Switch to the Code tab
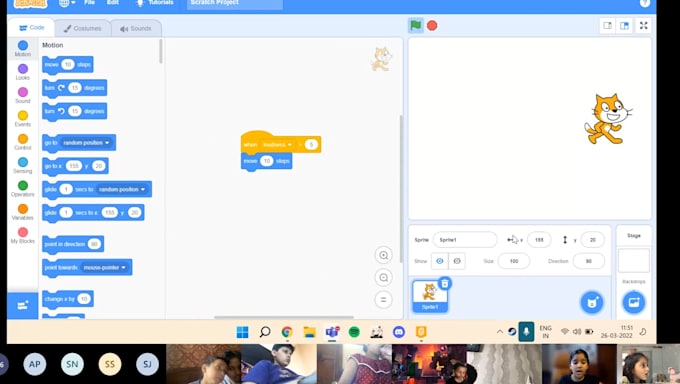This screenshot has width=680, height=384. pos(31,28)
